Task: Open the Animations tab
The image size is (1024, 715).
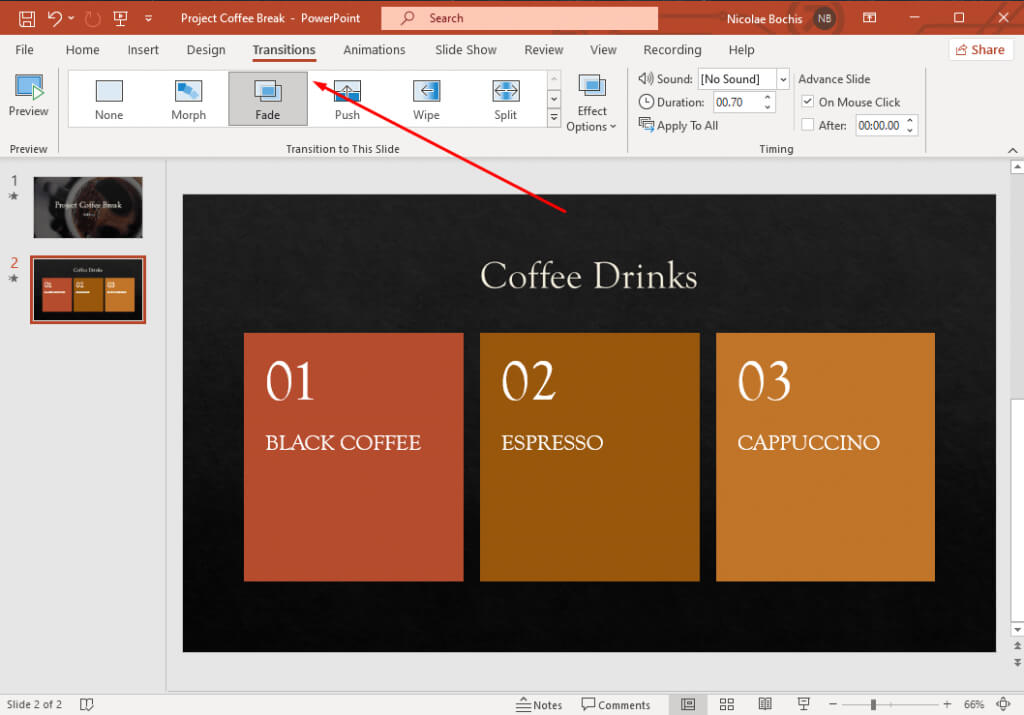Action: [374, 50]
